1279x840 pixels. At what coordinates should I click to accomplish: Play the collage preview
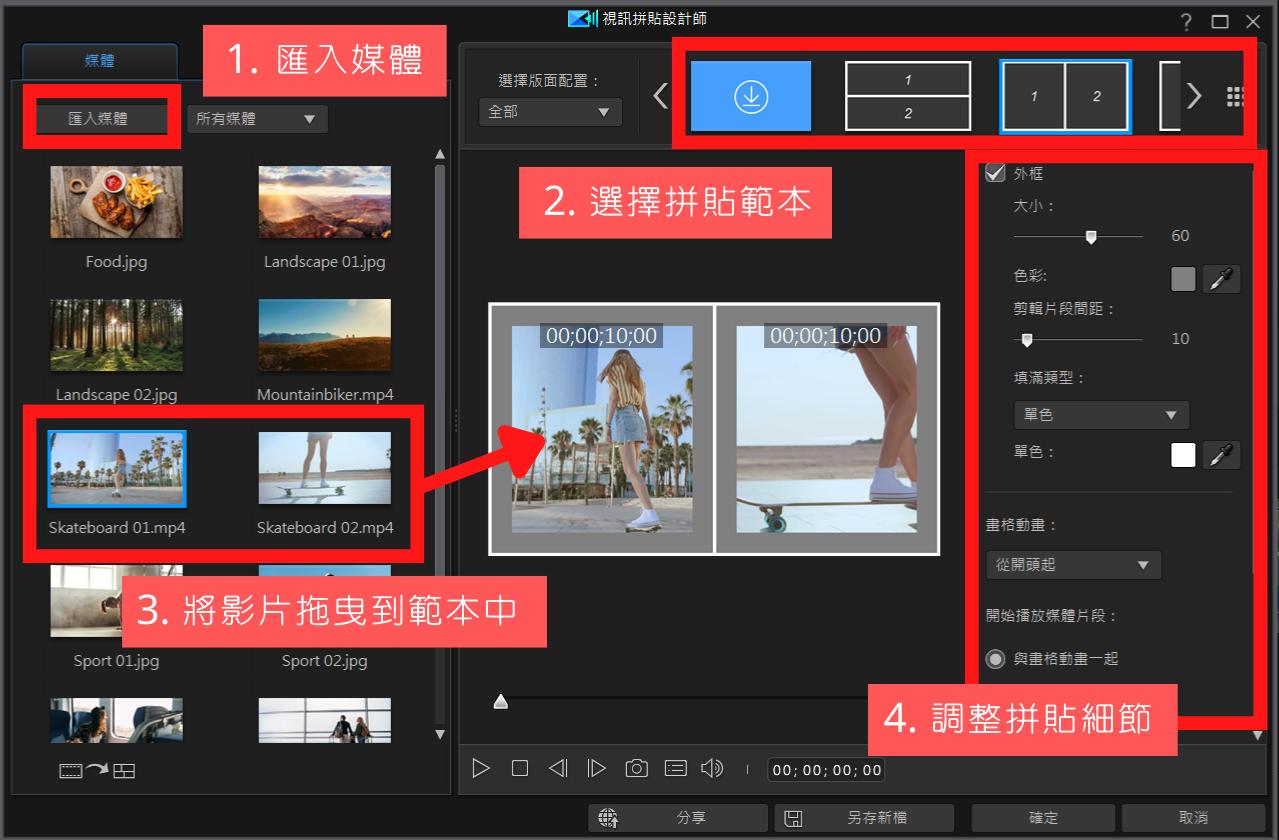pyautogui.click(x=481, y=768)
